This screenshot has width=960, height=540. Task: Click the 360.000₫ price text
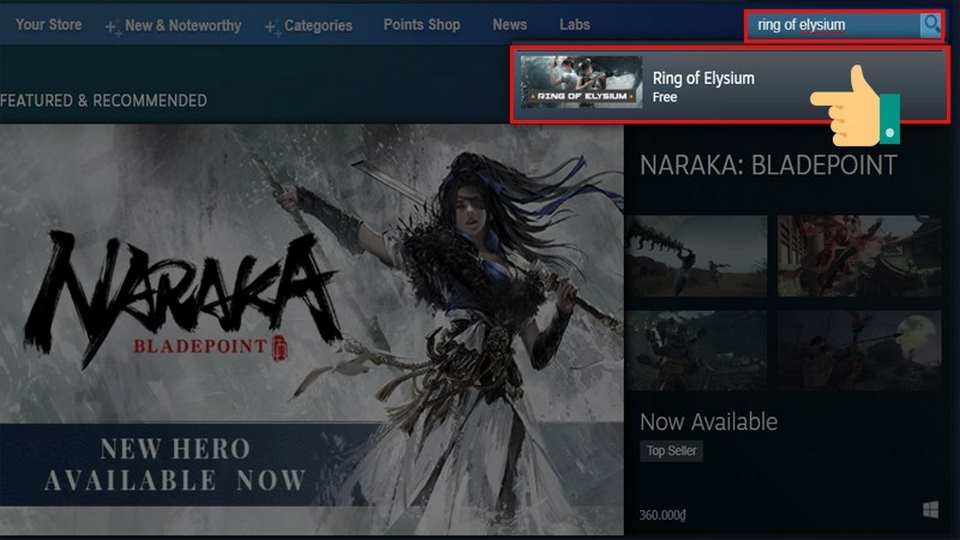pos(662,515)
